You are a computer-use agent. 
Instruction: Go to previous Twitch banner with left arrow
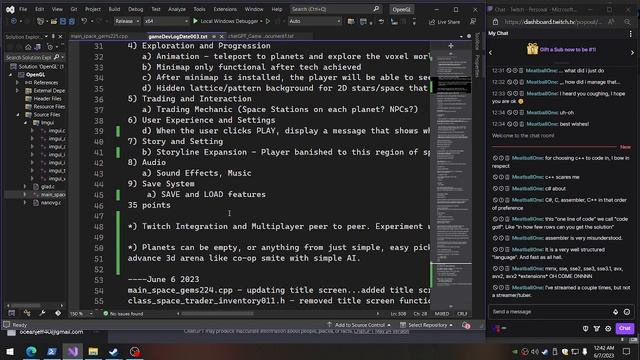(x=491, y=53)
